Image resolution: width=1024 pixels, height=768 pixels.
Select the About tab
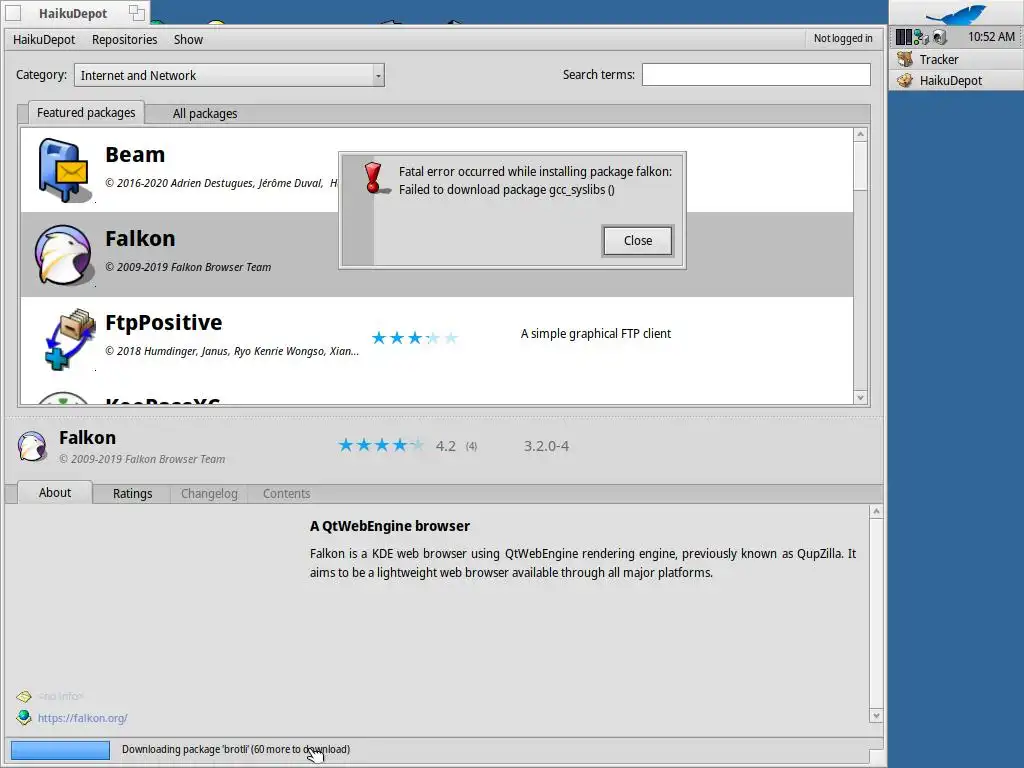point(55,492)
